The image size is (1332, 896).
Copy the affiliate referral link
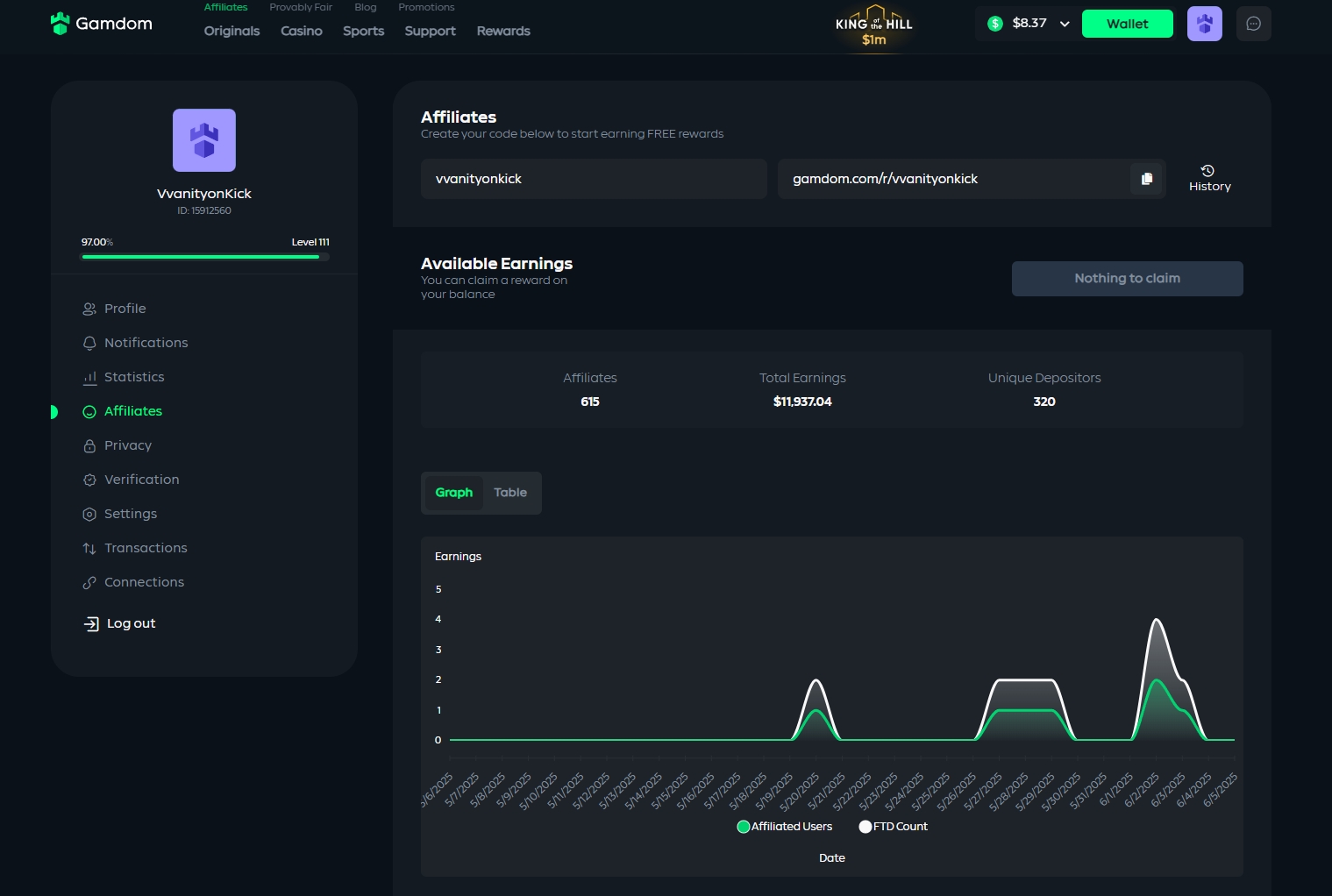tap(1146, 179)
